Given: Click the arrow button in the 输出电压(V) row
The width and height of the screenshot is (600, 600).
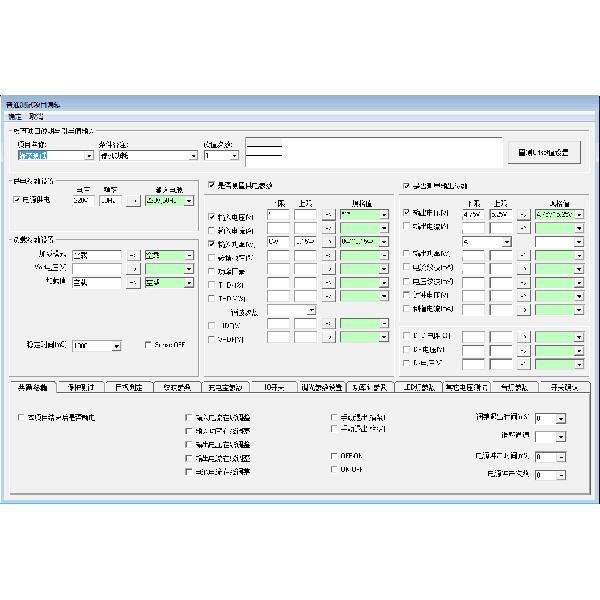Looking at the screenshot, I should click(x=523, y=214).
